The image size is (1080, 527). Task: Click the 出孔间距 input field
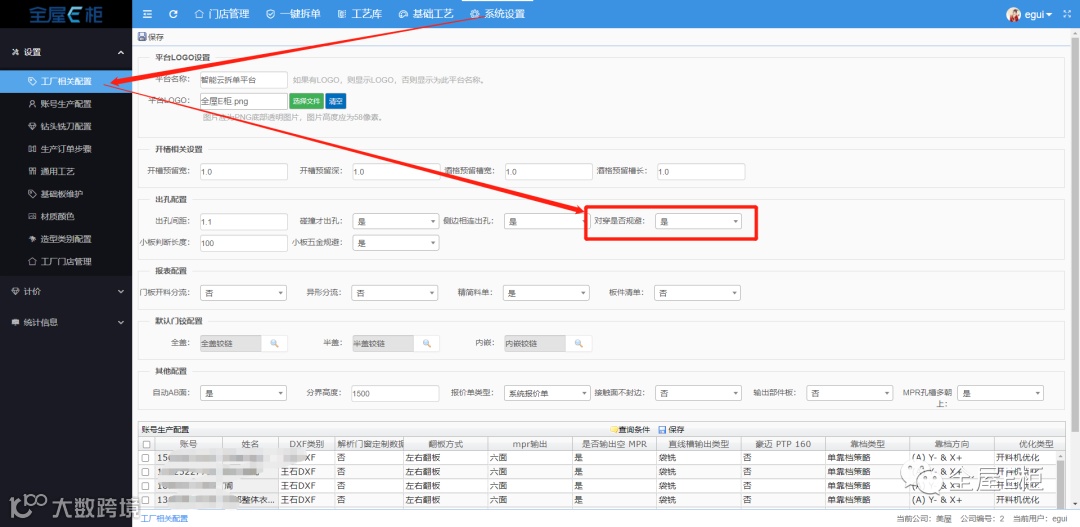coord(243,221)
